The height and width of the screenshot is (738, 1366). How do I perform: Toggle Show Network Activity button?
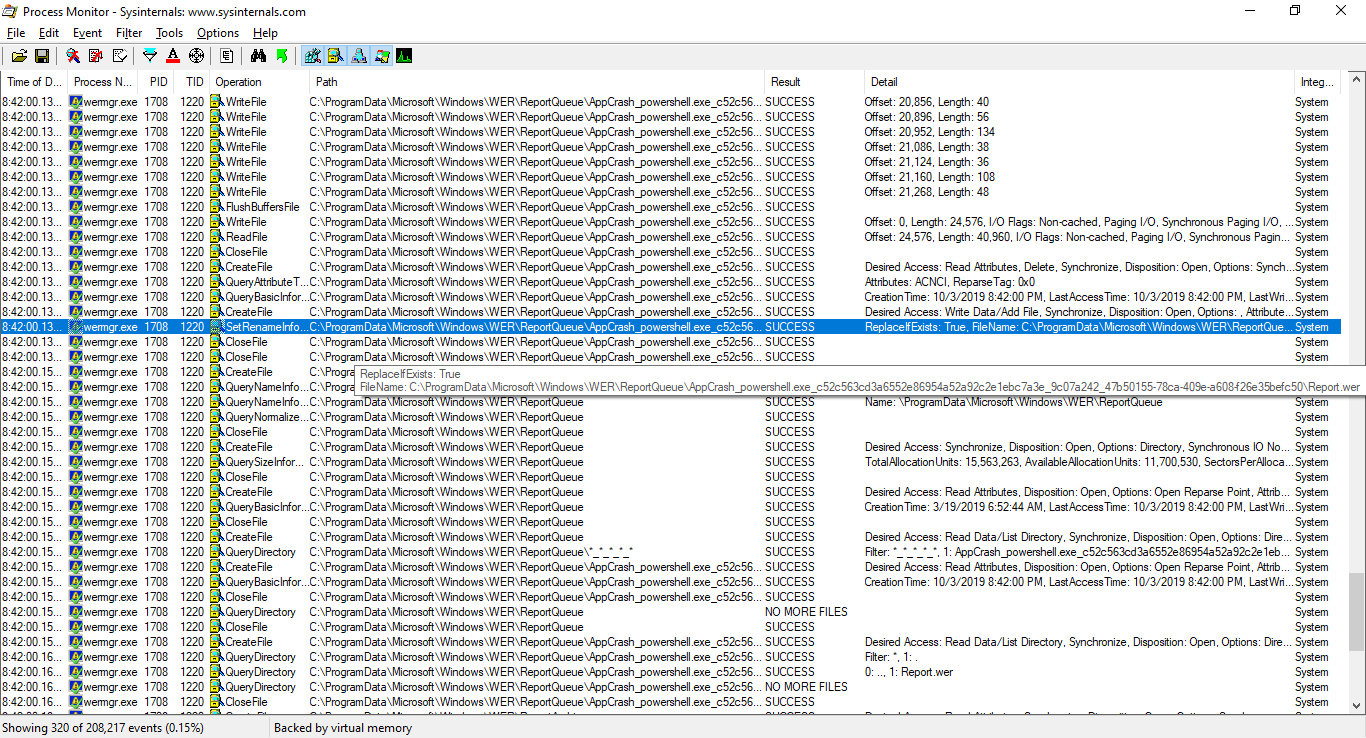pos(358,56)
